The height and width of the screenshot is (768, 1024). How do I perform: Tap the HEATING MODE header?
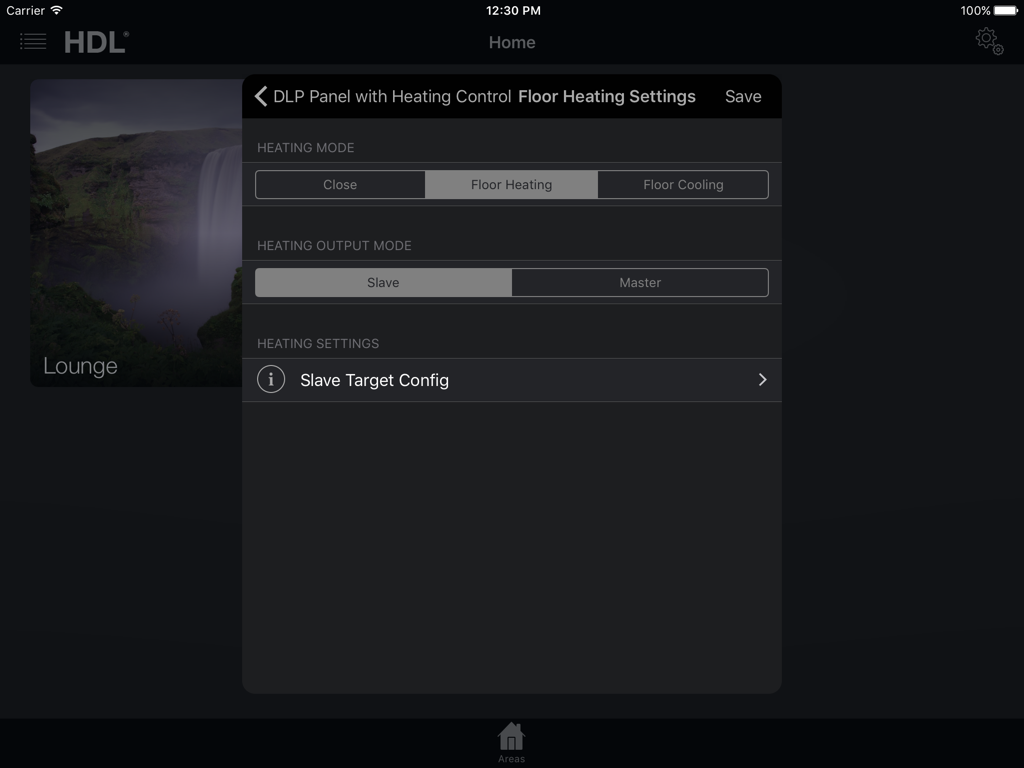[306, 148]
